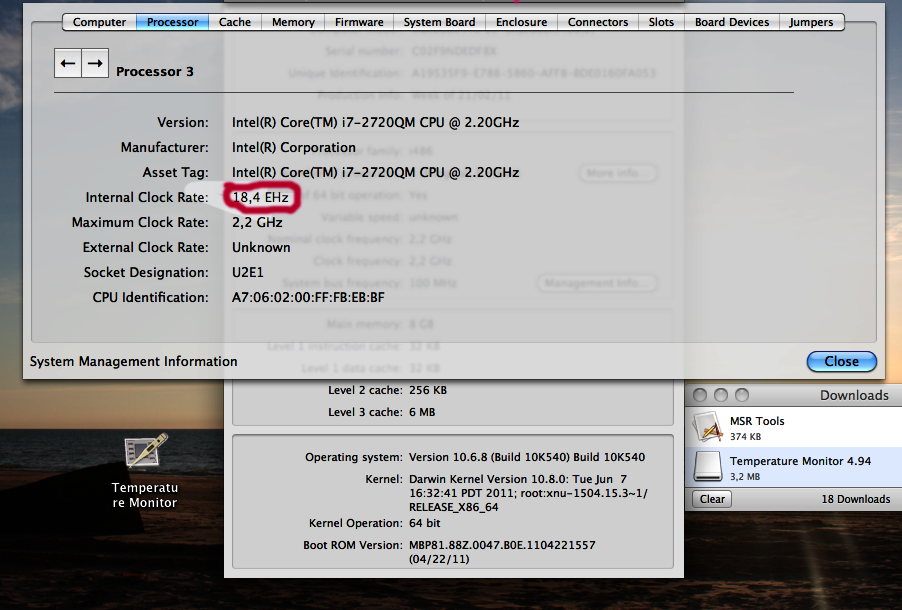Select the System Board tab
The height and width of the screenshot is (610, 902).
[439, 22]
